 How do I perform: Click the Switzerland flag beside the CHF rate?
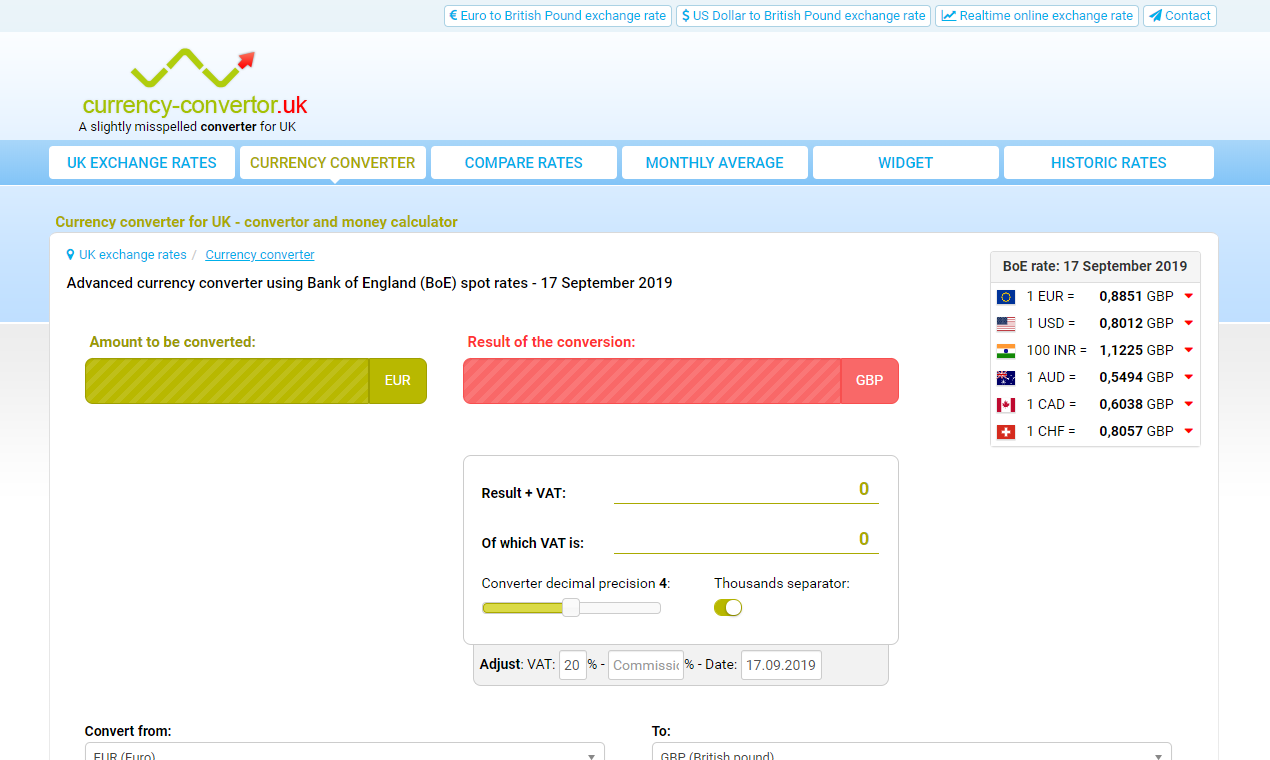coord(1005,431)
